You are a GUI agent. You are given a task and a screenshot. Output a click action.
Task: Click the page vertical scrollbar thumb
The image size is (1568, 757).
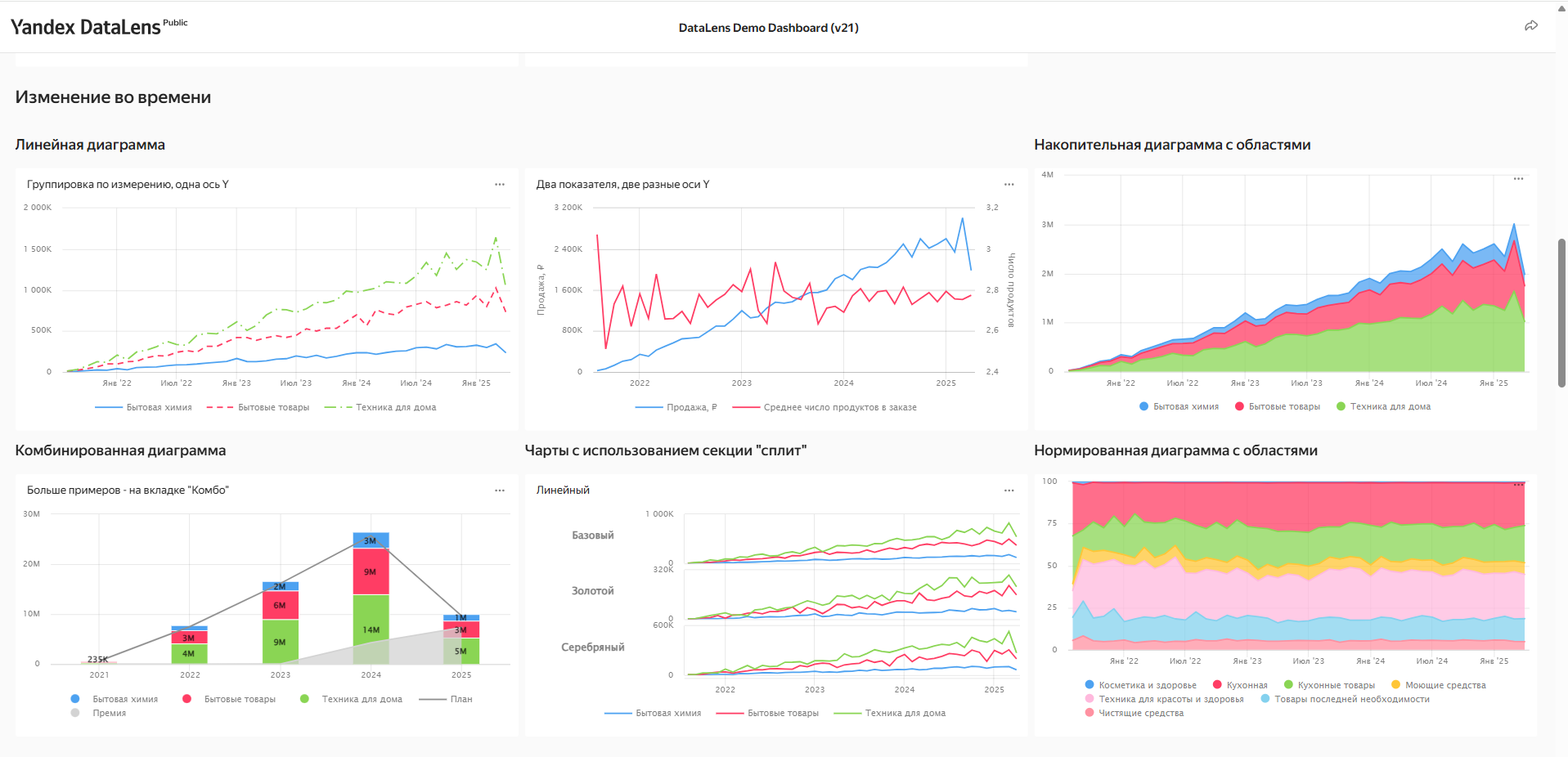click(x=1561, y=311)
